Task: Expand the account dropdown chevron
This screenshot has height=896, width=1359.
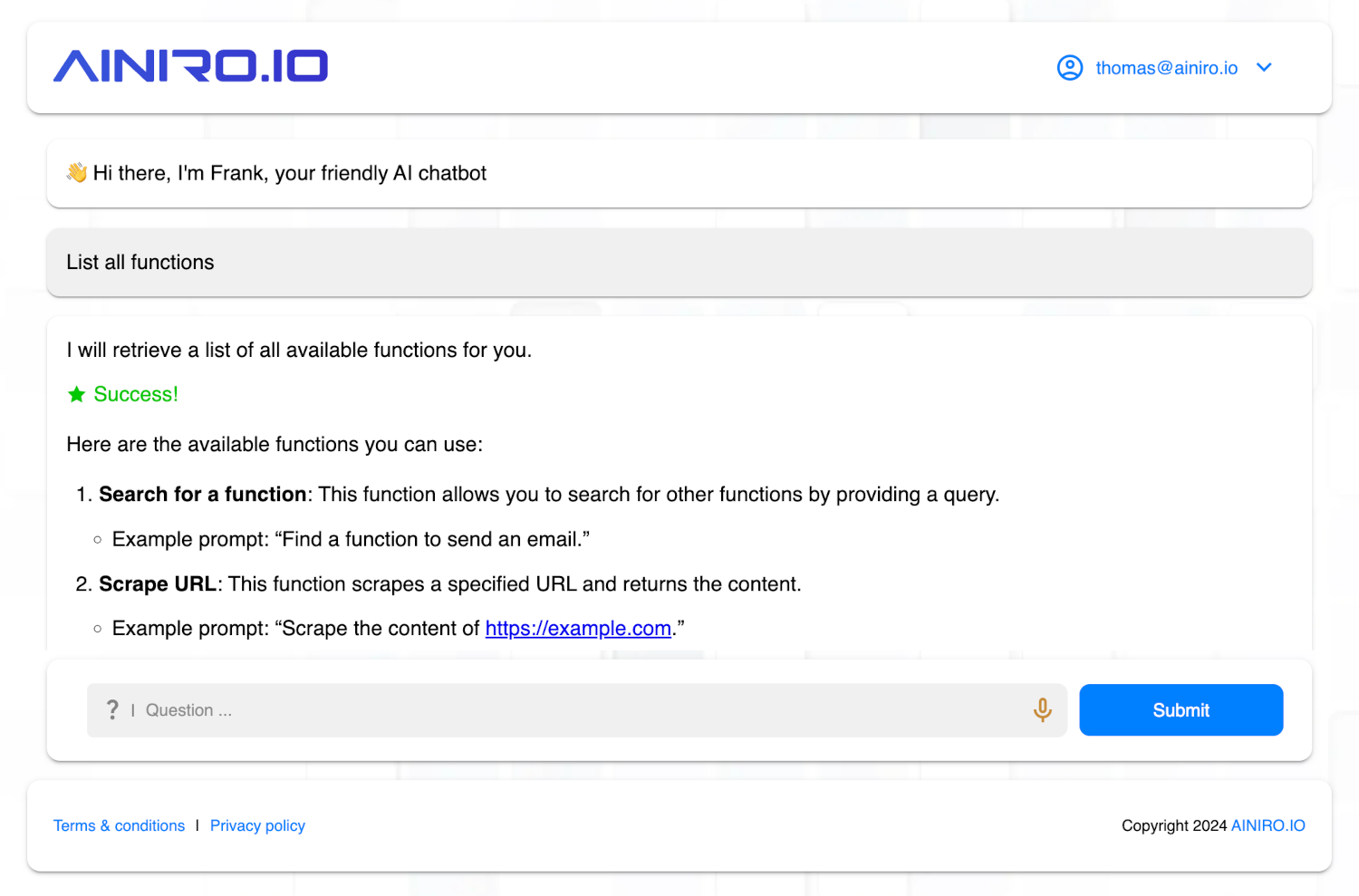Action: pos(1264,68)
